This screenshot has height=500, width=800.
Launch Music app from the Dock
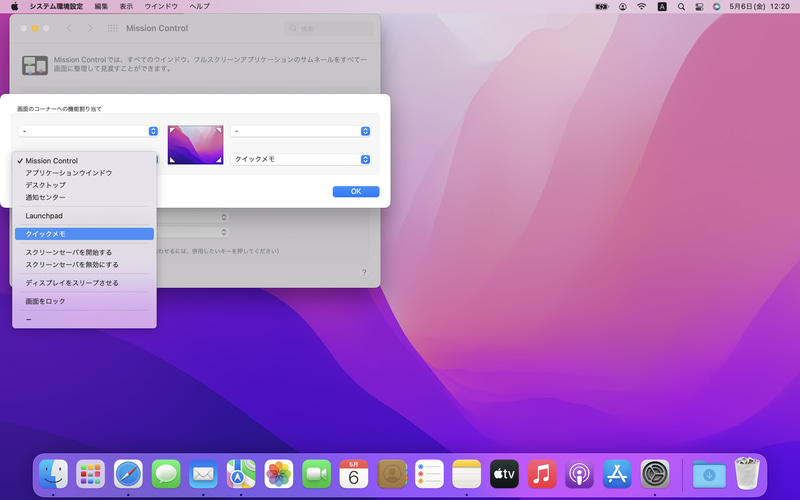[542, 474]
